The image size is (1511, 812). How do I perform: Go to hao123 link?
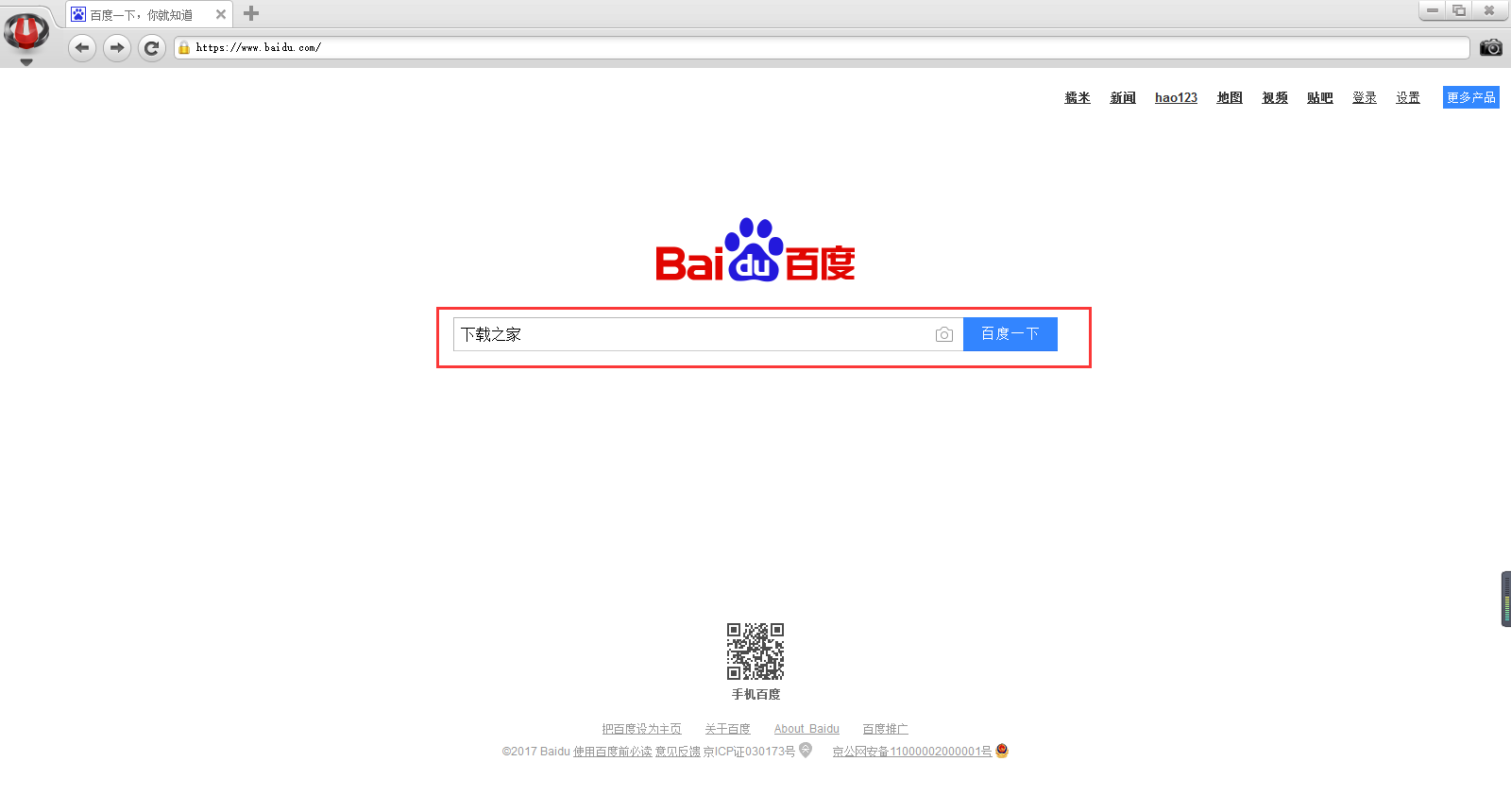[x=1176, y=97]
